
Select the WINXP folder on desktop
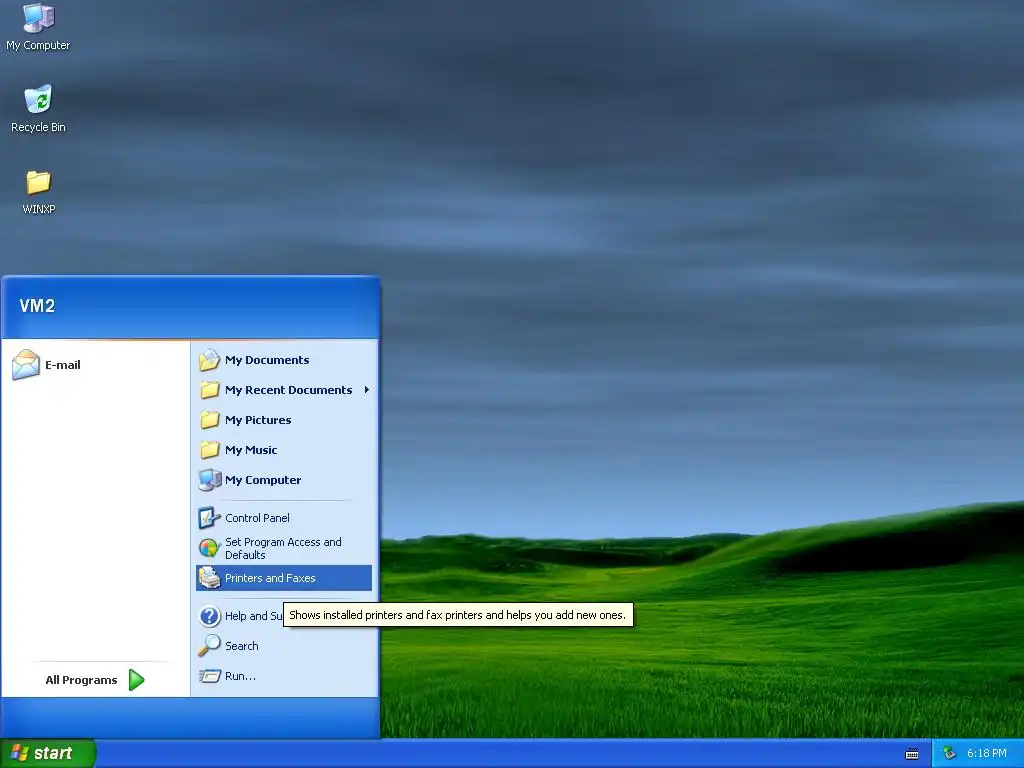pyautogui.click(x=38, y=191)
